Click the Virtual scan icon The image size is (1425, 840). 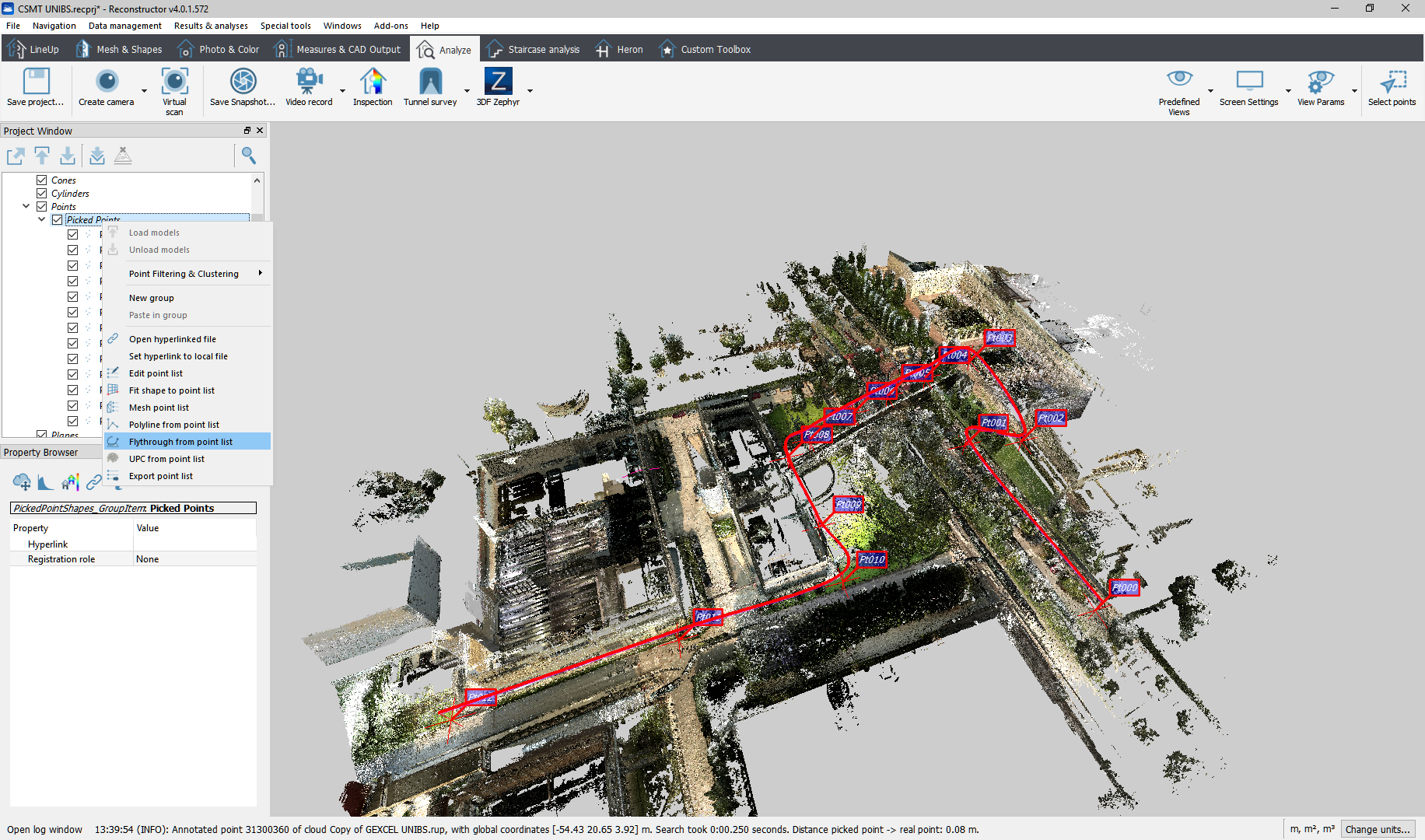174,82
